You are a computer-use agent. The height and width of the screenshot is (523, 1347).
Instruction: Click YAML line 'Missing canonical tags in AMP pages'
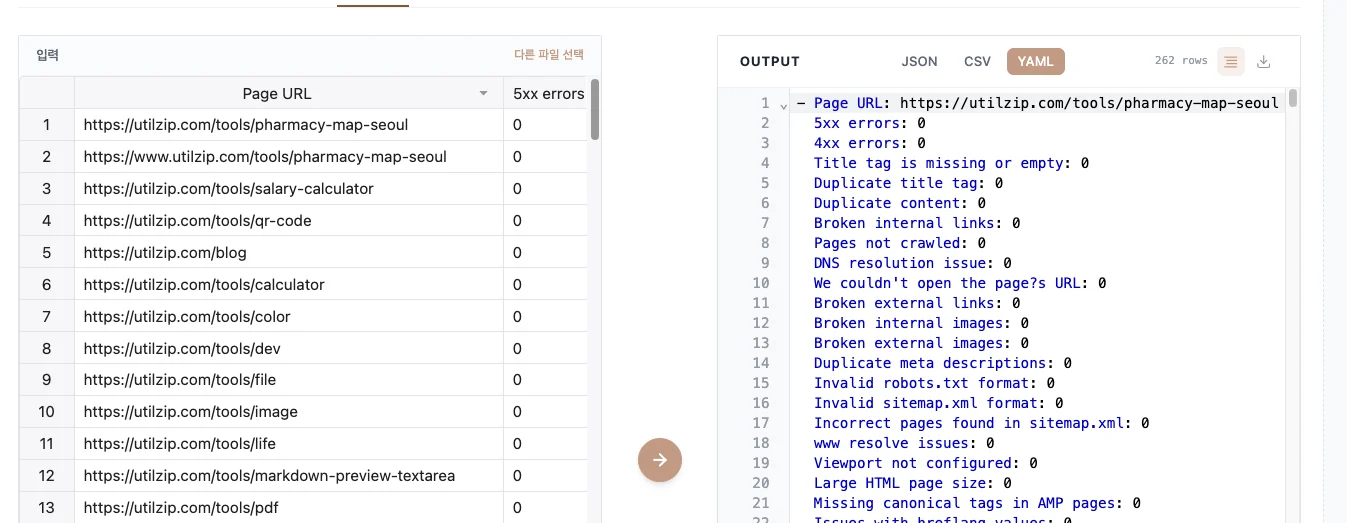click(977, 503)
